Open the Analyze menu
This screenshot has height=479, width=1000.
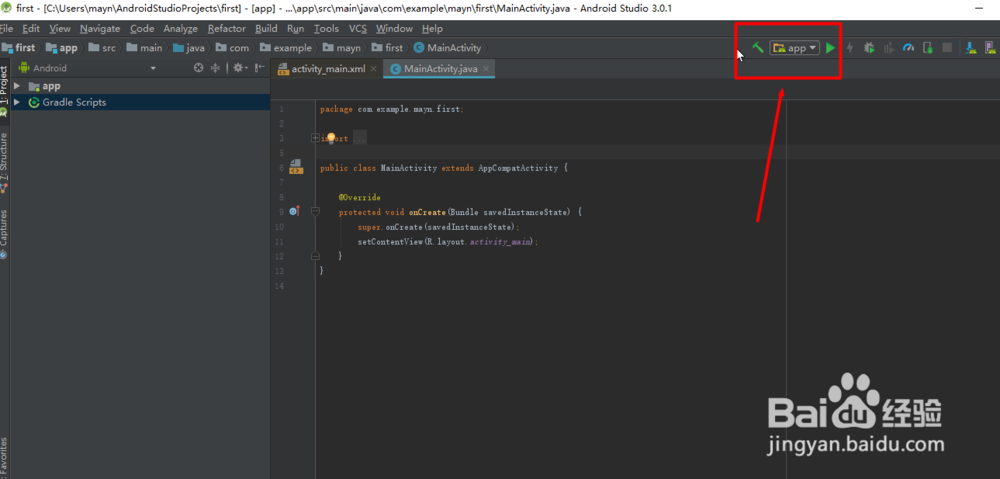point(180,29)
